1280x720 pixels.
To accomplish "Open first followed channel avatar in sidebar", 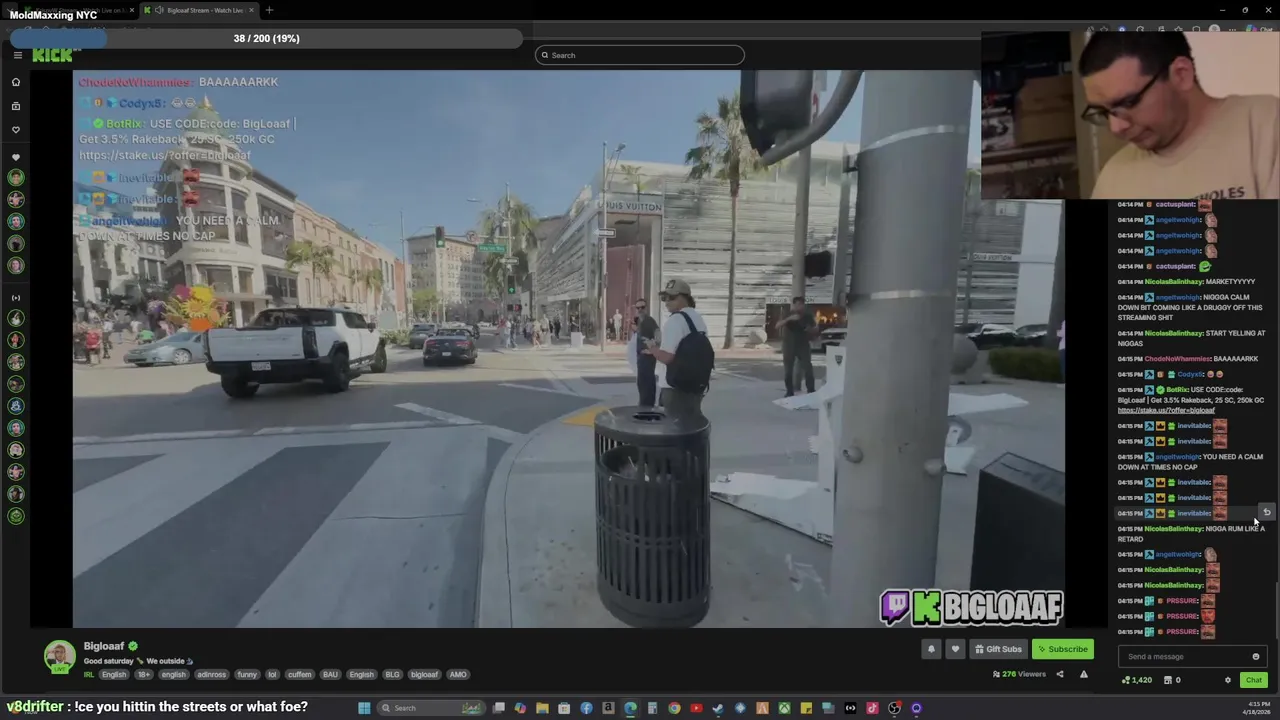I will pos(15,177).
